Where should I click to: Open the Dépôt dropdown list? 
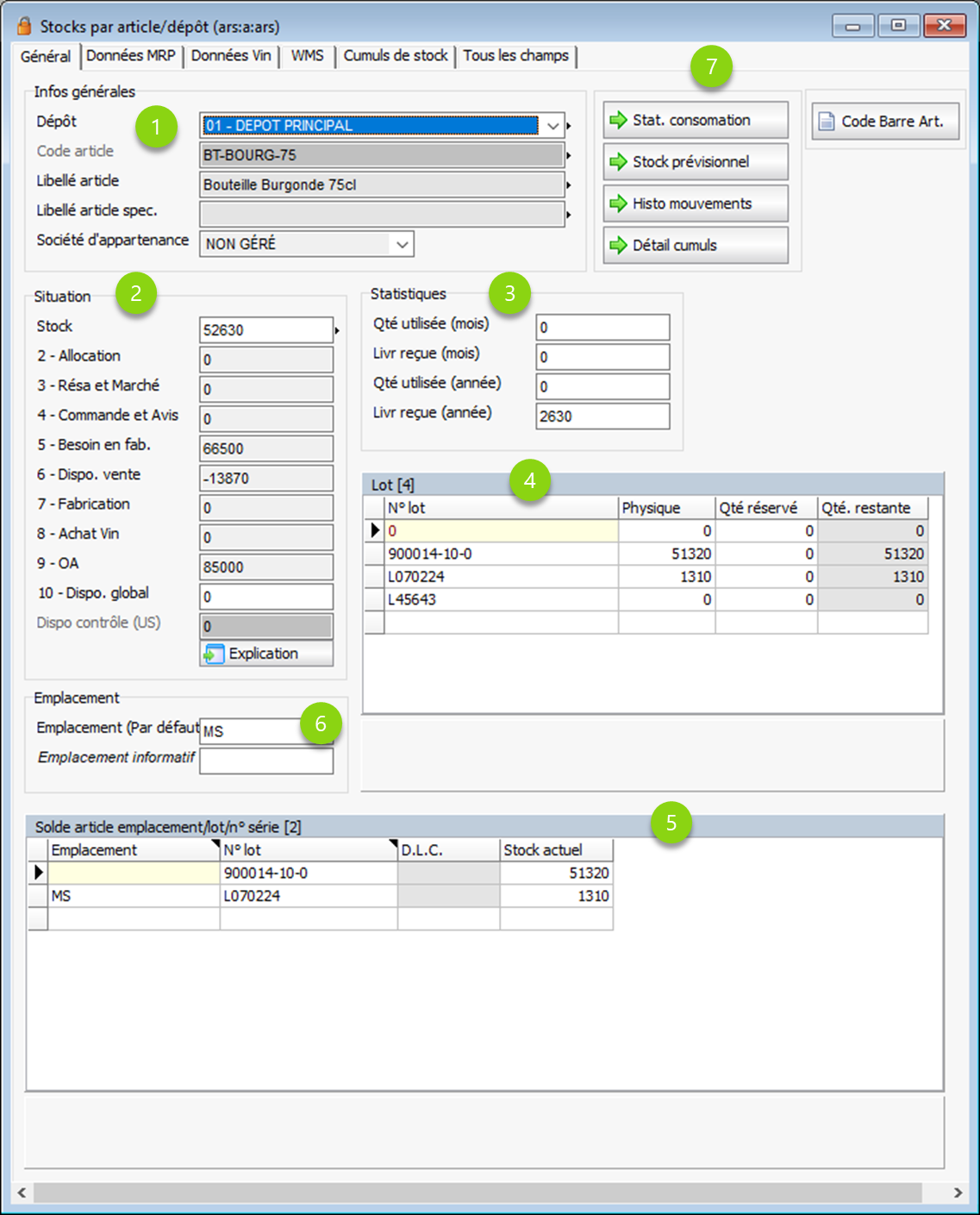[x=553, y=126]
